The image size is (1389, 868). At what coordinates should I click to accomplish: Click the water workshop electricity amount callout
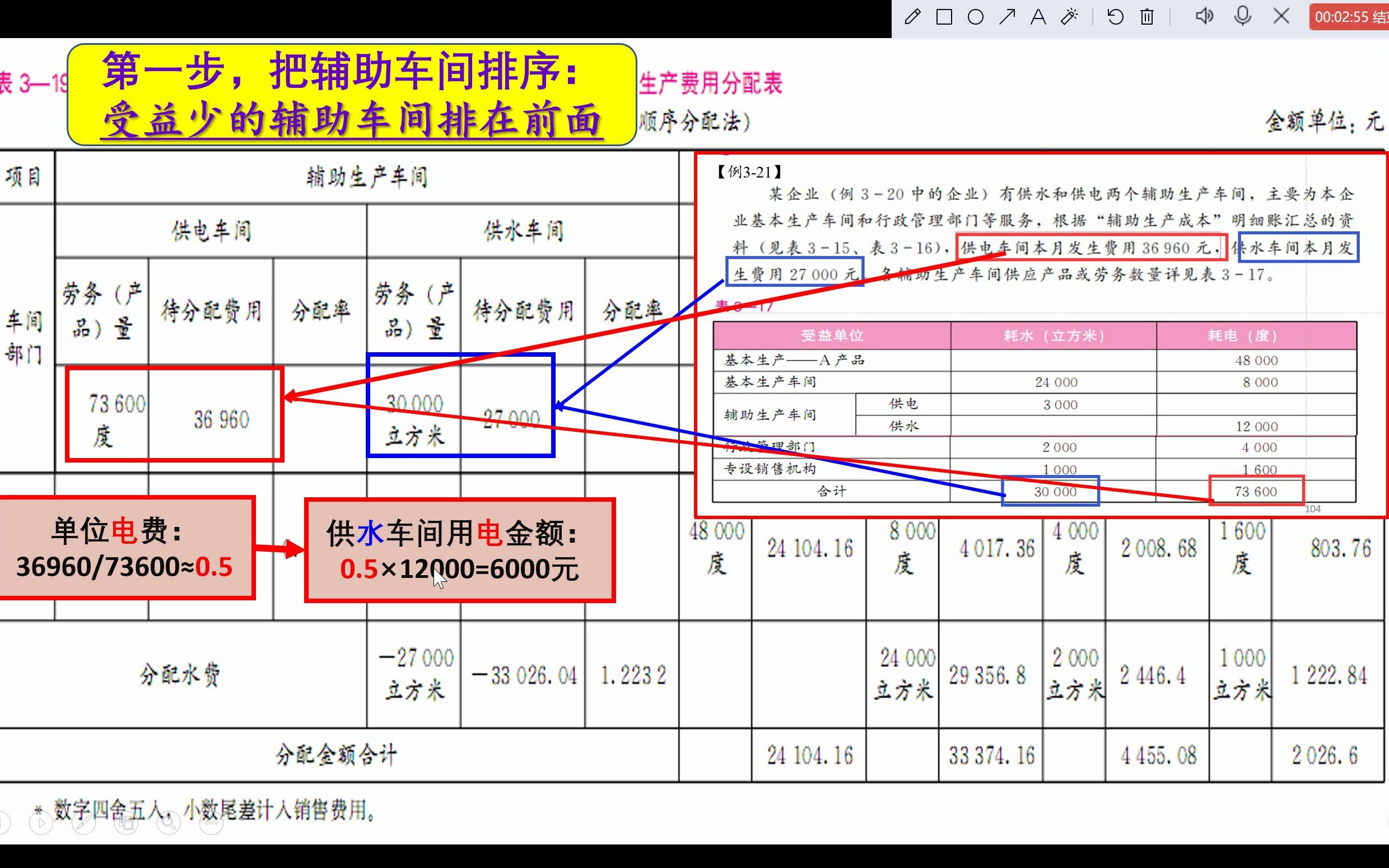coord(460,550)
